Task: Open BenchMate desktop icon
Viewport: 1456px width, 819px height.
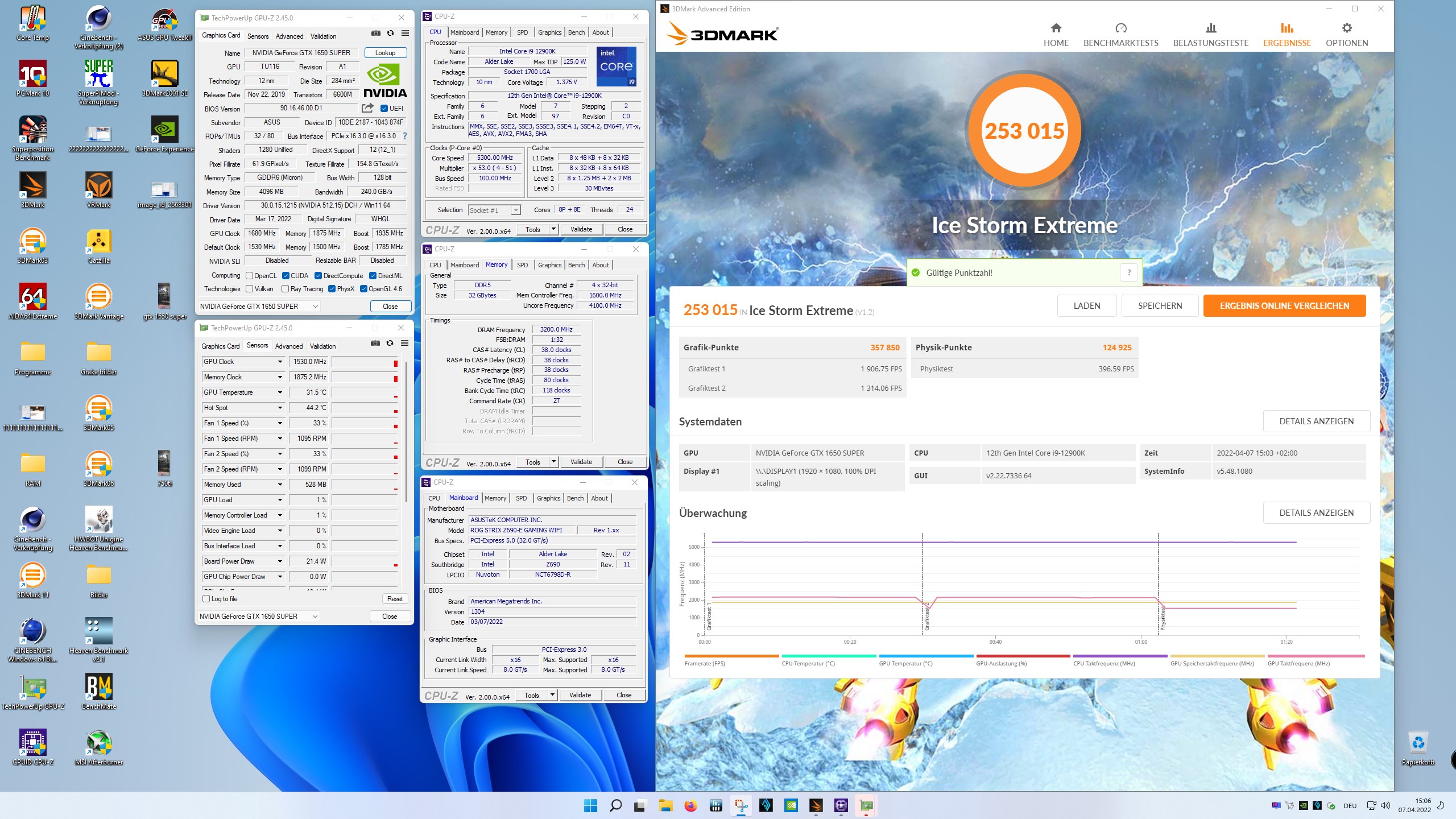Action: 99,692
